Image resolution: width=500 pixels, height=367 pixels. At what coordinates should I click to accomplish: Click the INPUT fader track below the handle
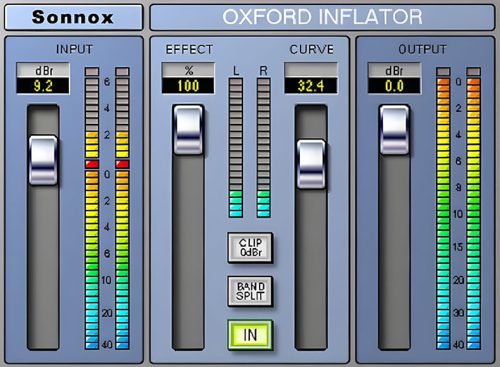pyautogui.click(x=43, y=267)
